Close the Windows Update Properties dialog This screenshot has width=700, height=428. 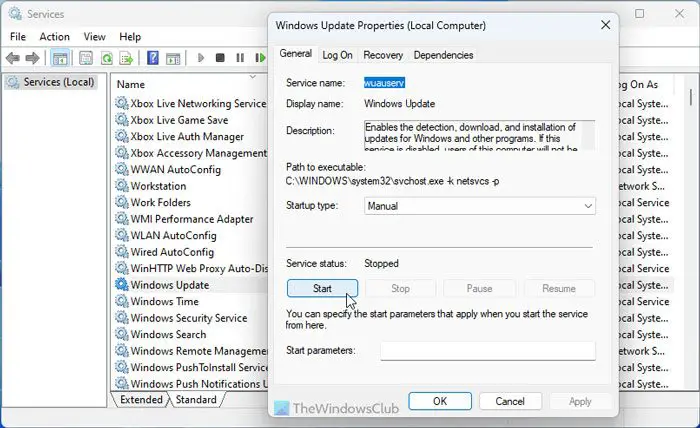tap(605, 25)
